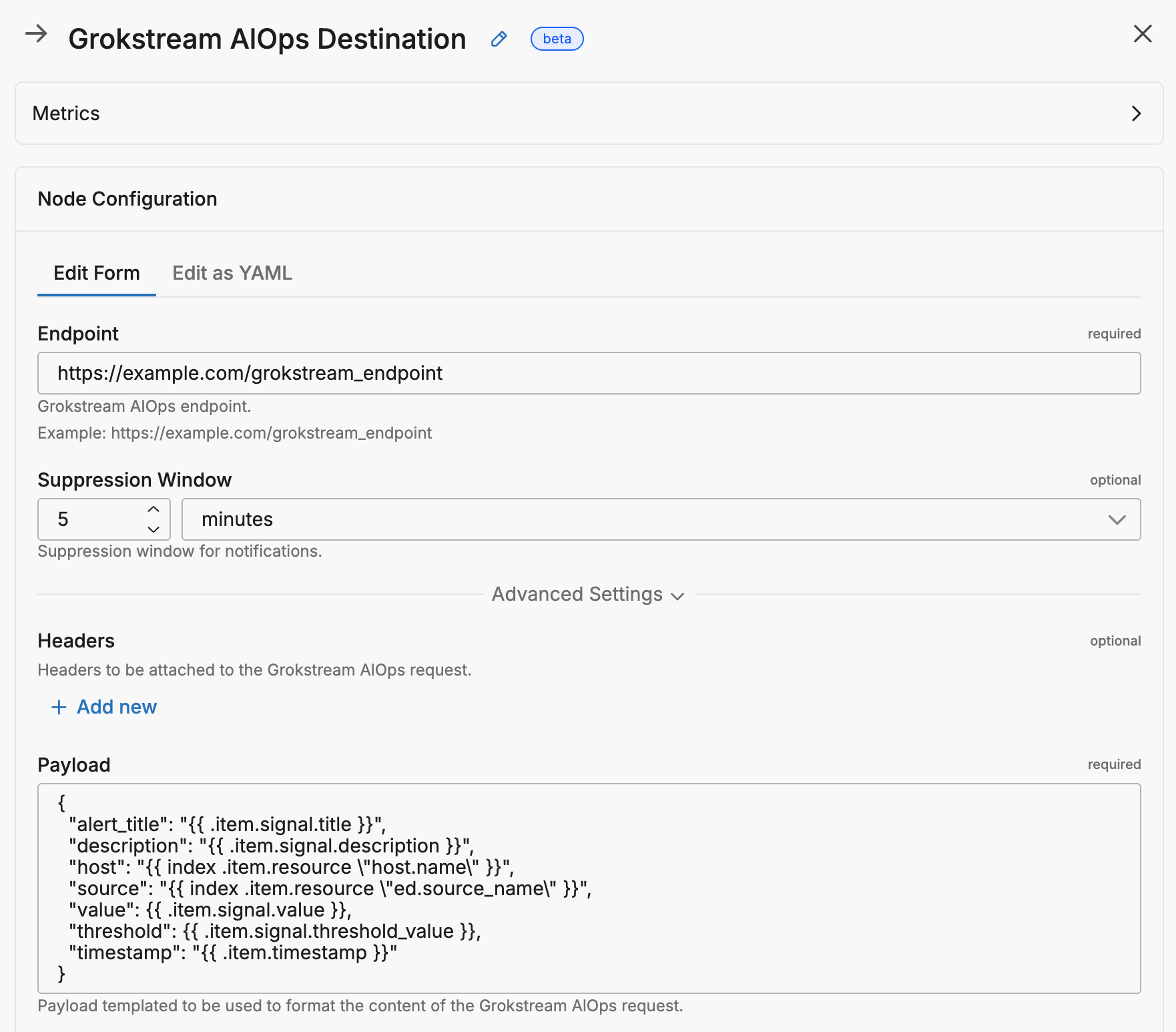This screenshot has width=1176, height=1032.
Task: Click the down arrow on the Suppression Window stepper
Action: click(153, 529)
